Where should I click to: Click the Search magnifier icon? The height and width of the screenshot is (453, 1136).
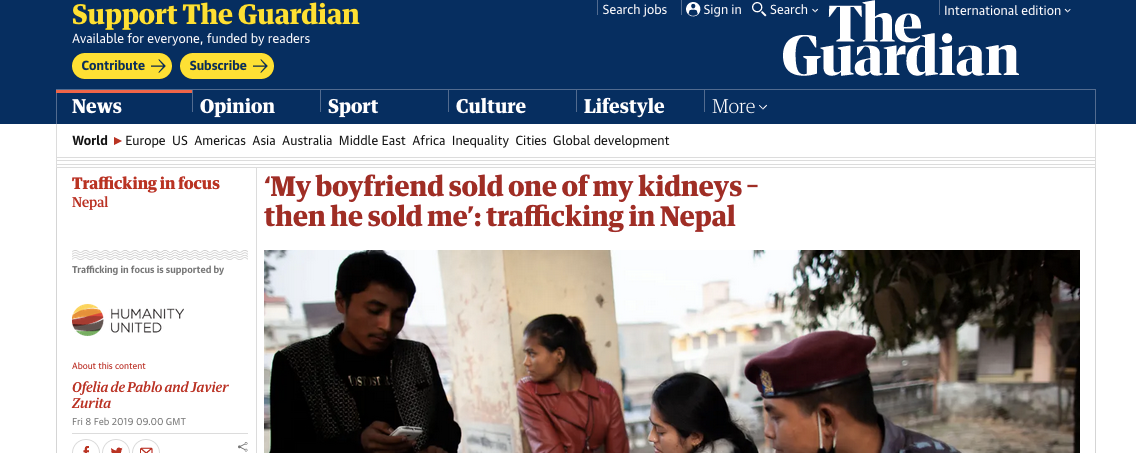tap(759, 9)
